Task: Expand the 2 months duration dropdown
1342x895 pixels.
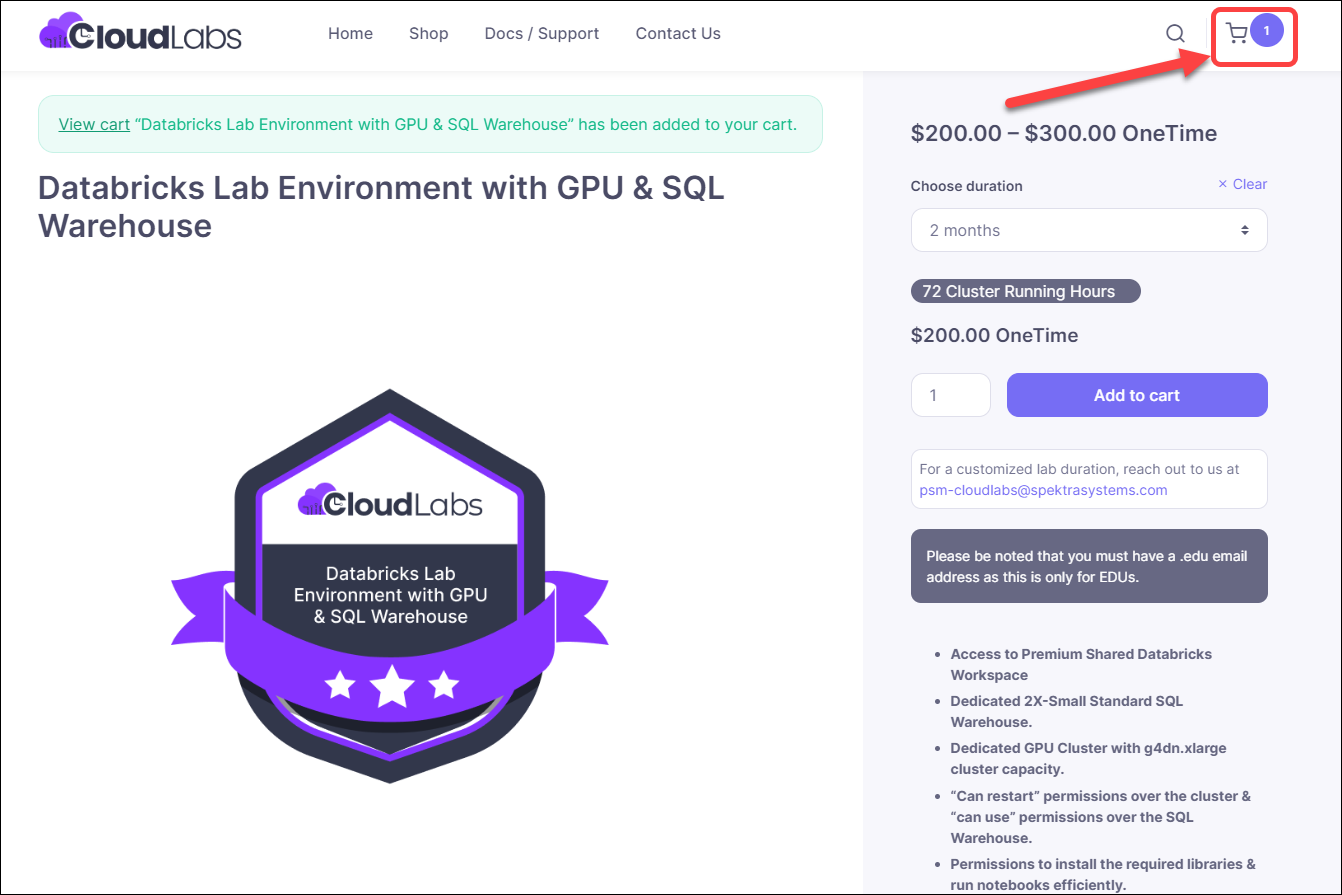Action: pos(1089,230)
